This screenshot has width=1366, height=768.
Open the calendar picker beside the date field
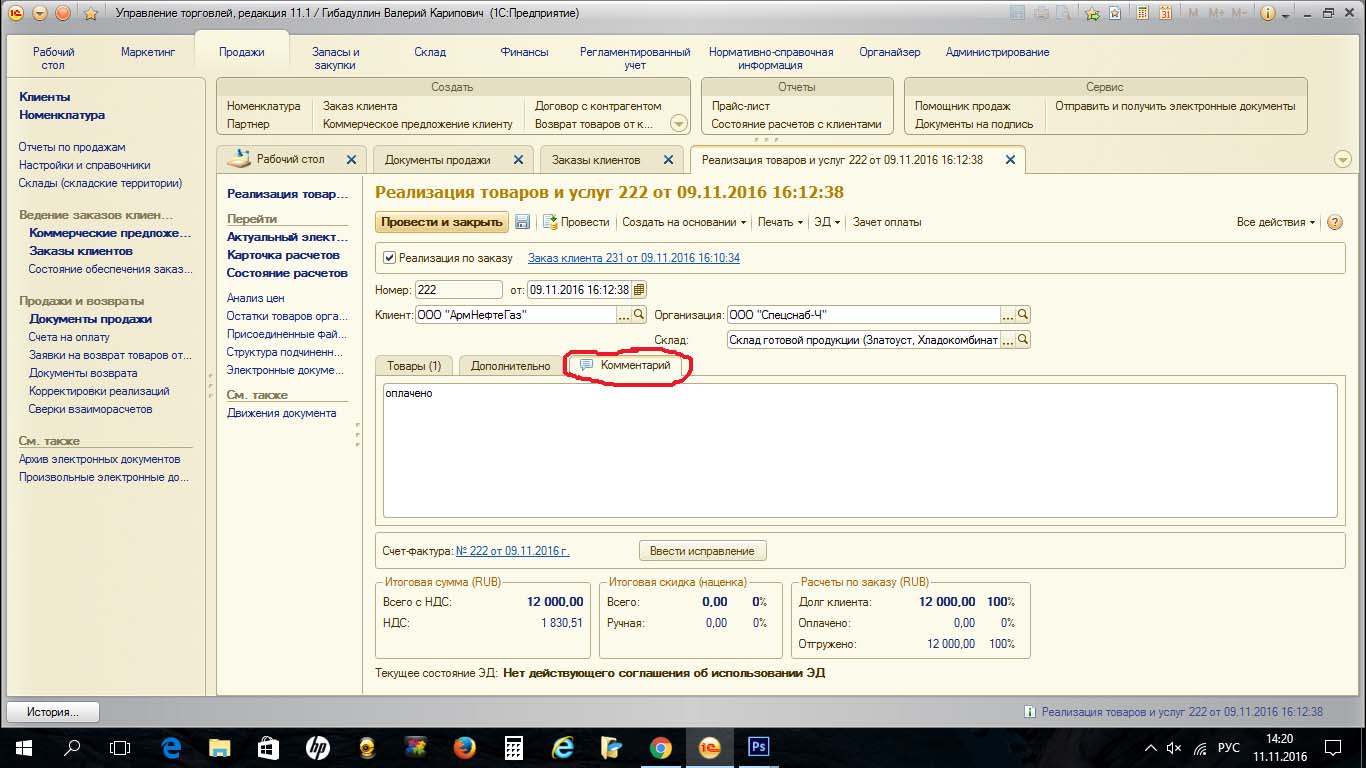click(640, 290)
